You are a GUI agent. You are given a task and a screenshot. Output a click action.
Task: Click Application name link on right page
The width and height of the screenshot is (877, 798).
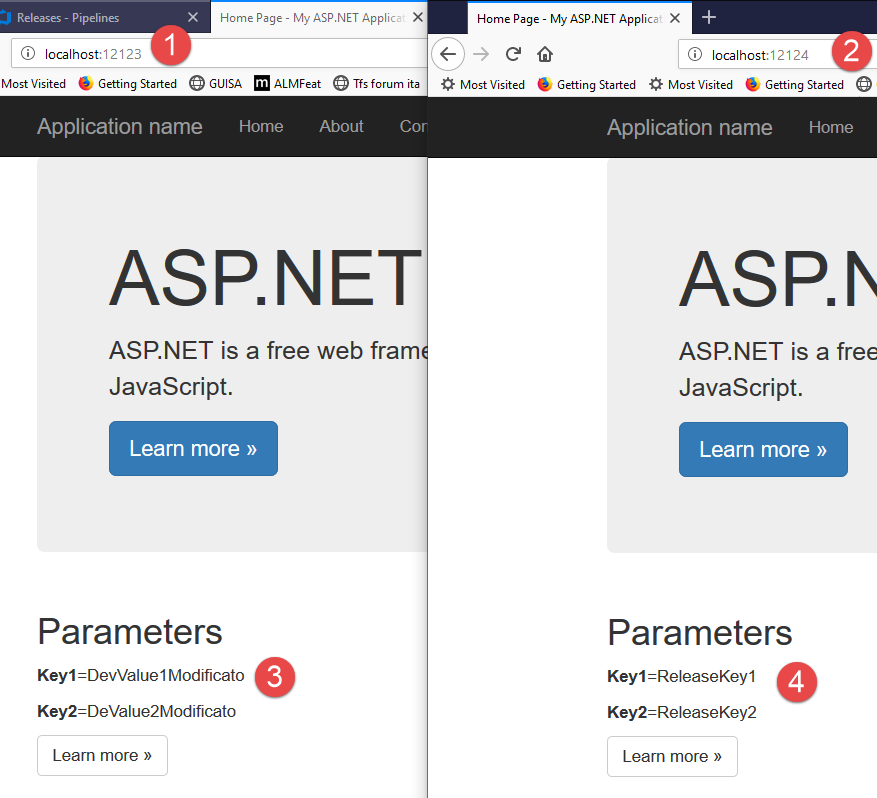pyautogui.click(x=690, y=128)
